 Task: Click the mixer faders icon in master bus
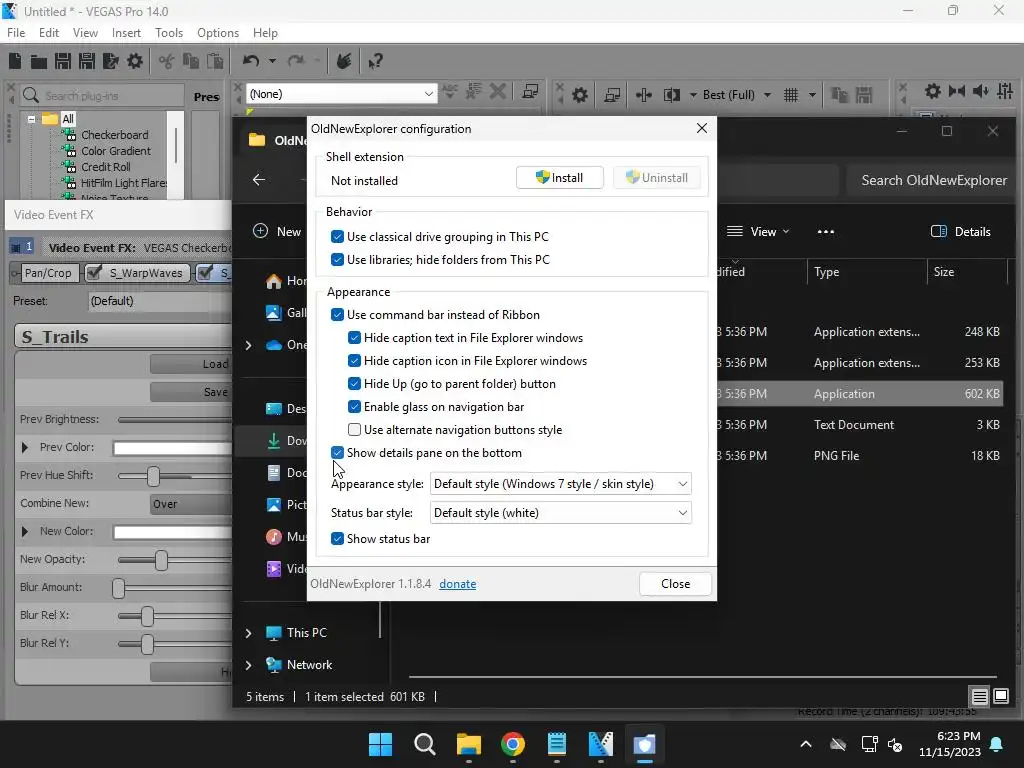pyautogui.click(x=1005, y=91)
